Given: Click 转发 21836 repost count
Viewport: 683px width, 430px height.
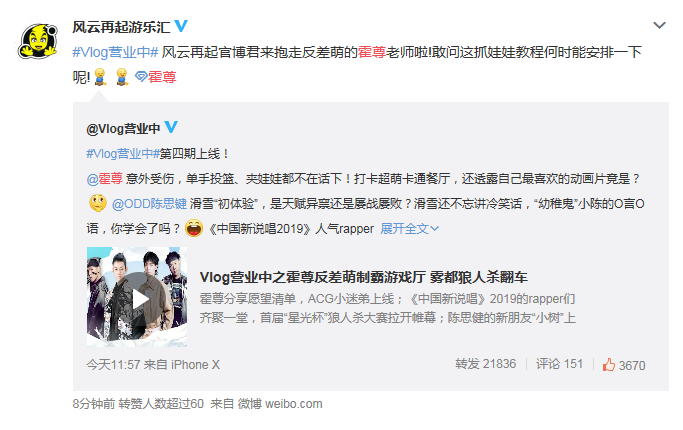Looking at the screenshot, I should tap(485, 364).
